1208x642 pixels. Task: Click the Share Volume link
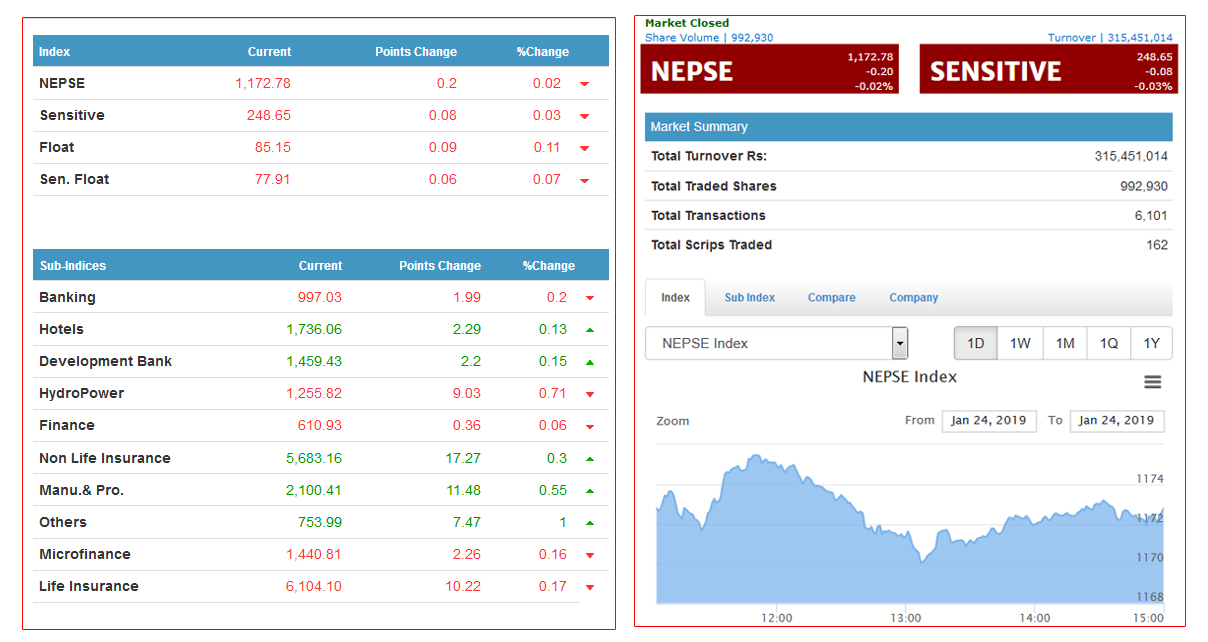coord(709,38)
